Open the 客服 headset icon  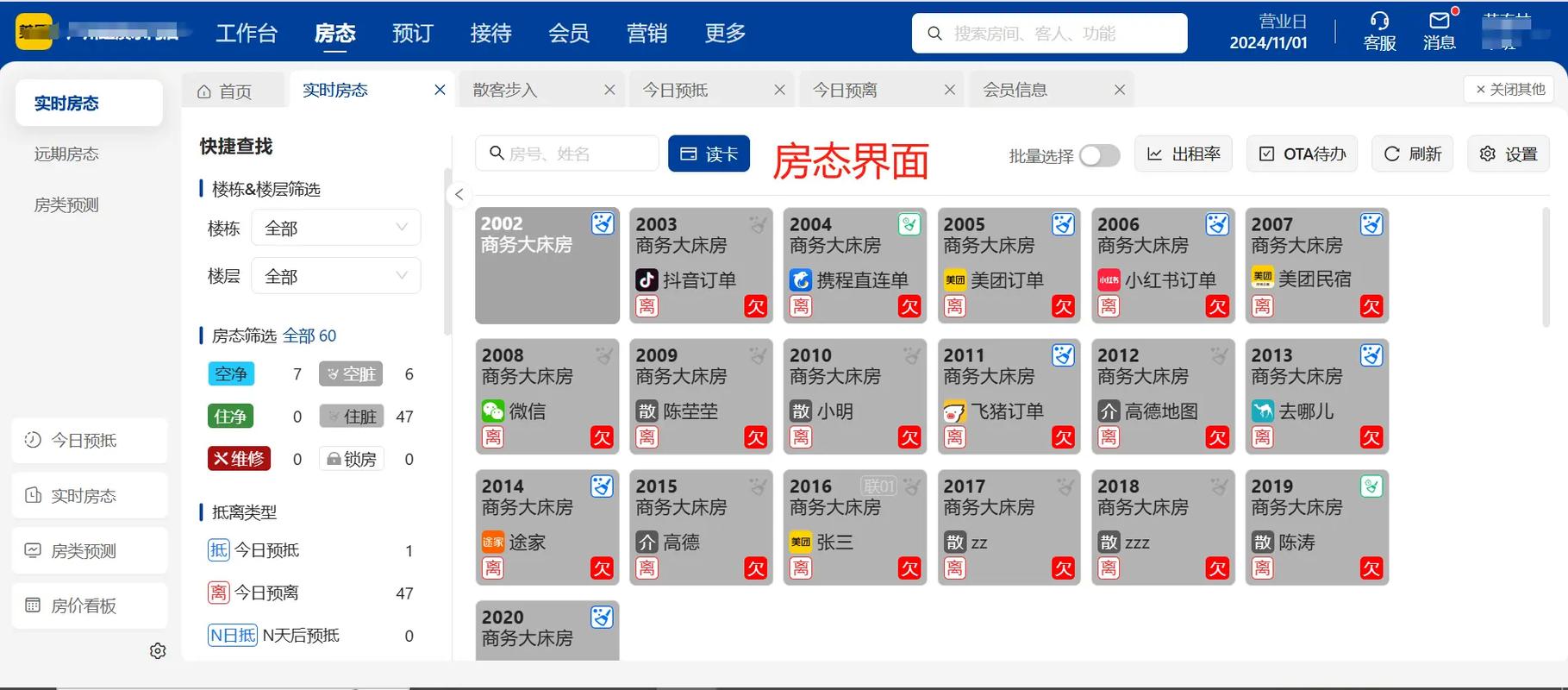[1379, 21]
